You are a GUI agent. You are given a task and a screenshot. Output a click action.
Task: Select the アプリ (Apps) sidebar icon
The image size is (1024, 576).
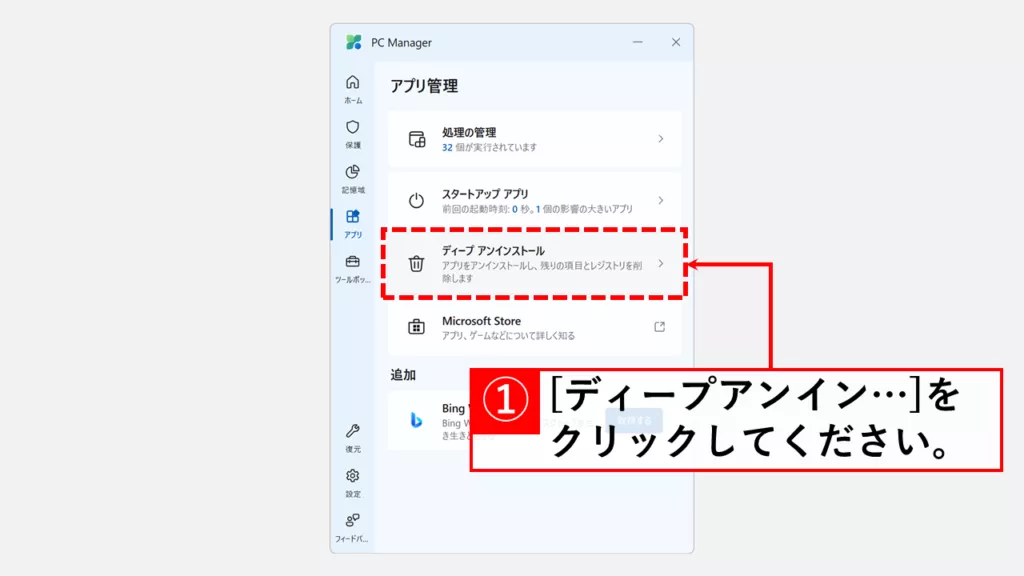pyautogui.click(x=353, y=216)
